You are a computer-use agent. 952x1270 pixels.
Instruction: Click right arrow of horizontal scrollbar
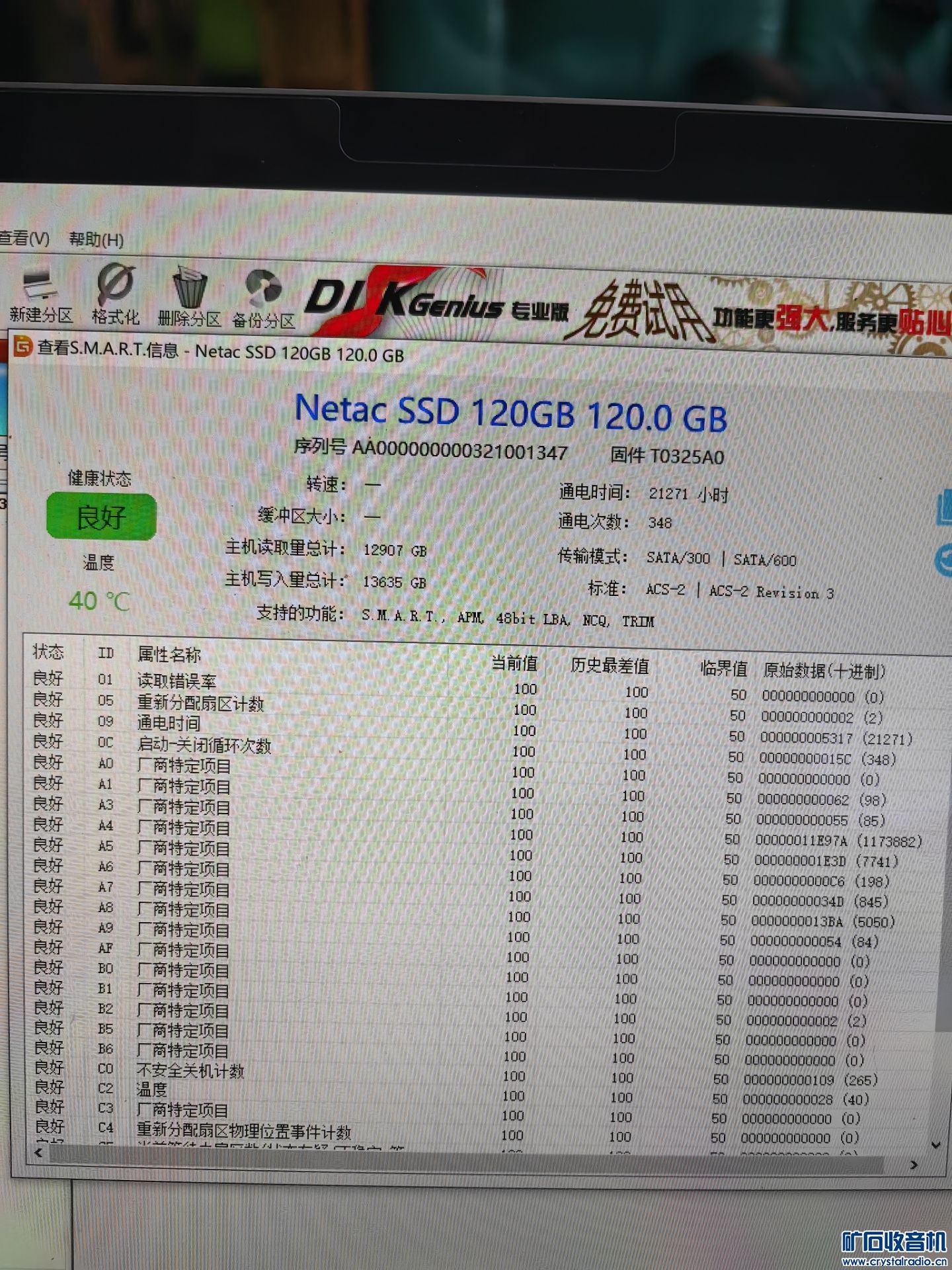tap(914, 1164)
